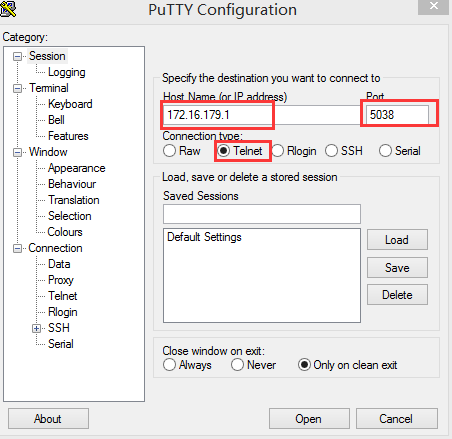Screen dimensions: 452x439
Task: Open the Session category
Action: [47, 56]
